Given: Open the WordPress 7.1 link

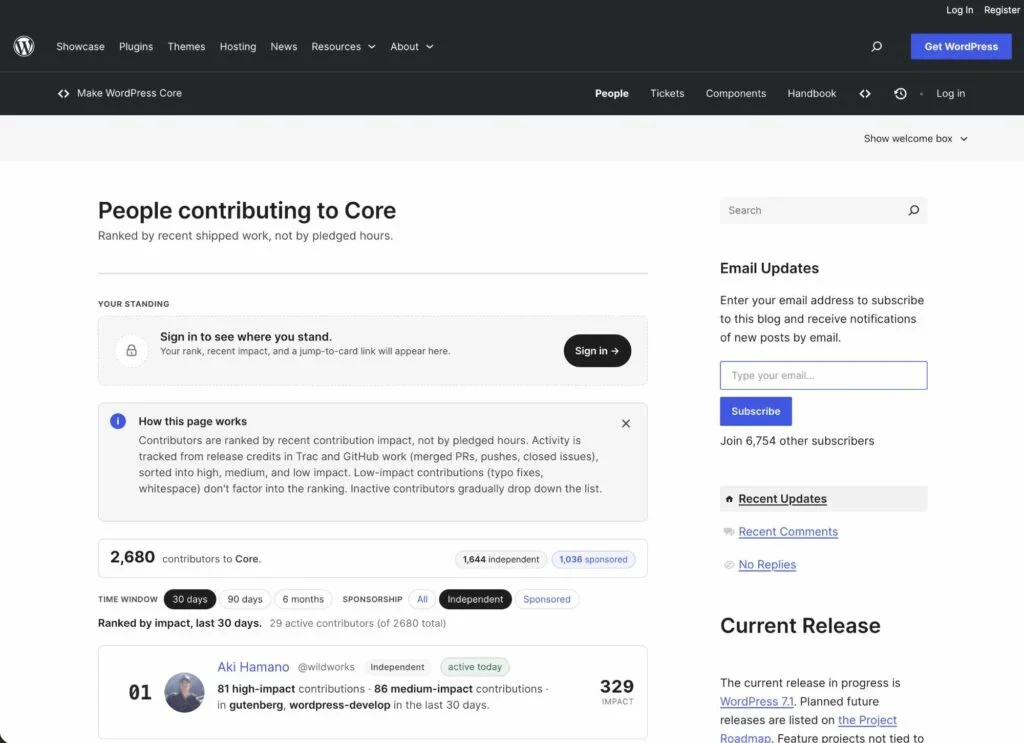Looking at the screenshot, I should coord(756,701).
